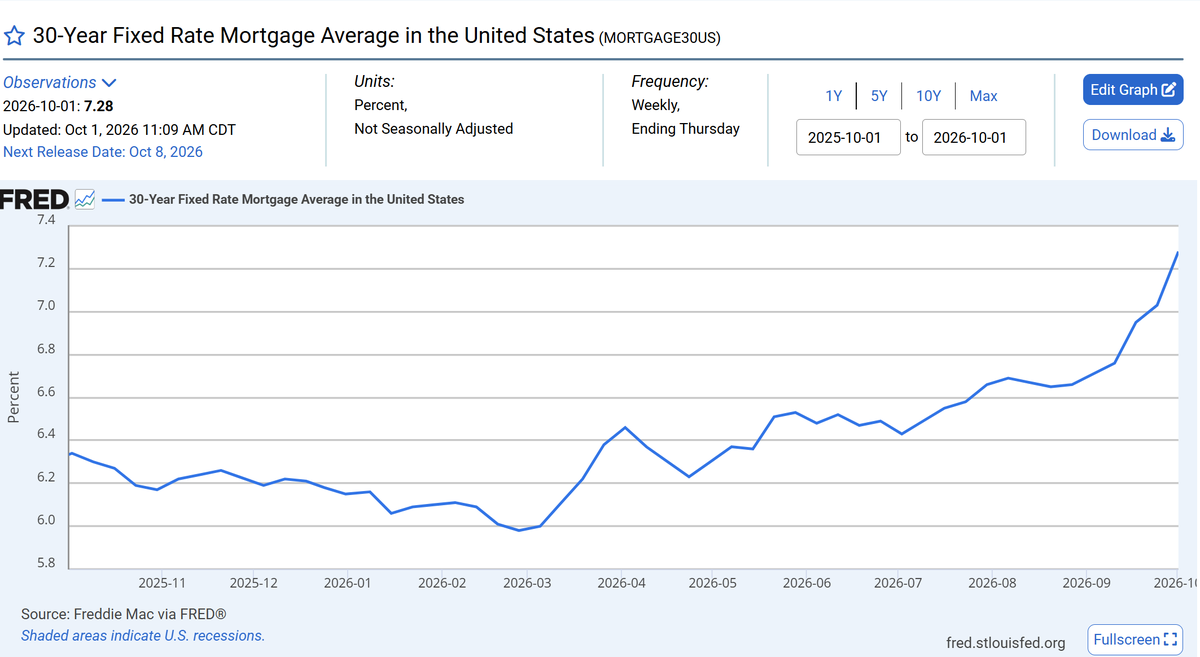This screenshot has height=657, width=1200.
Task: Select the 1Y date range
Action: coord(834,96)
